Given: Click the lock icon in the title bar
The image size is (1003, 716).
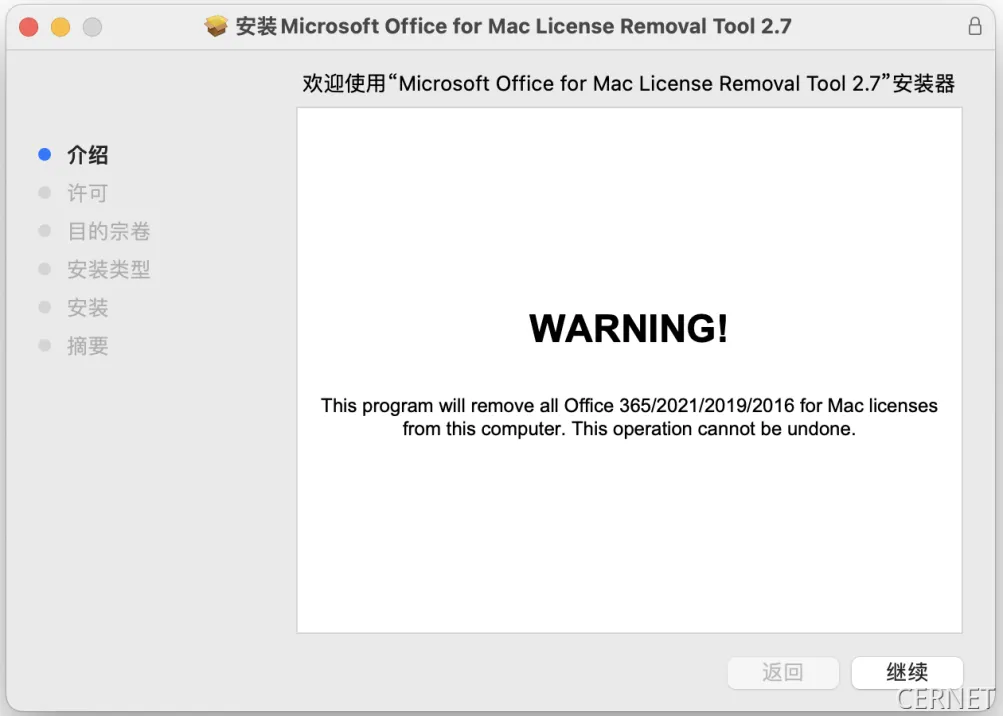Looking at the screenshot, I should (x=975, y=27).
